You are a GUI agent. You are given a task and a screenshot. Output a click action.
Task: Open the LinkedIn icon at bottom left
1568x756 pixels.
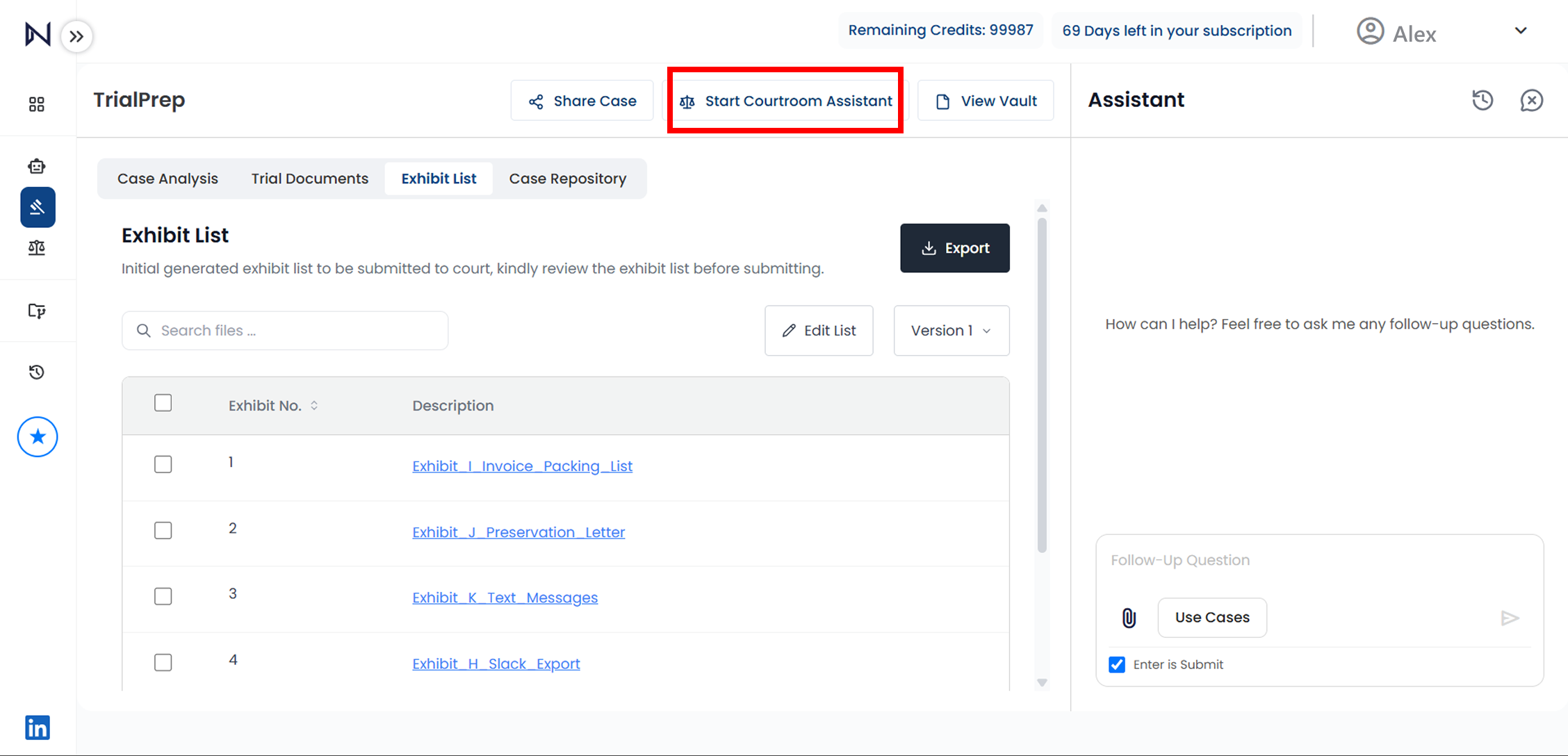tap(38, 728)
